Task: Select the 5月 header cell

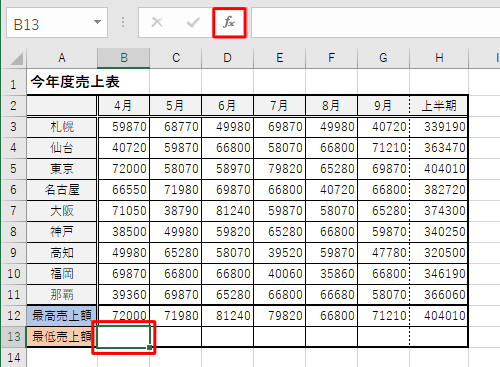Action: pos(176,106)
